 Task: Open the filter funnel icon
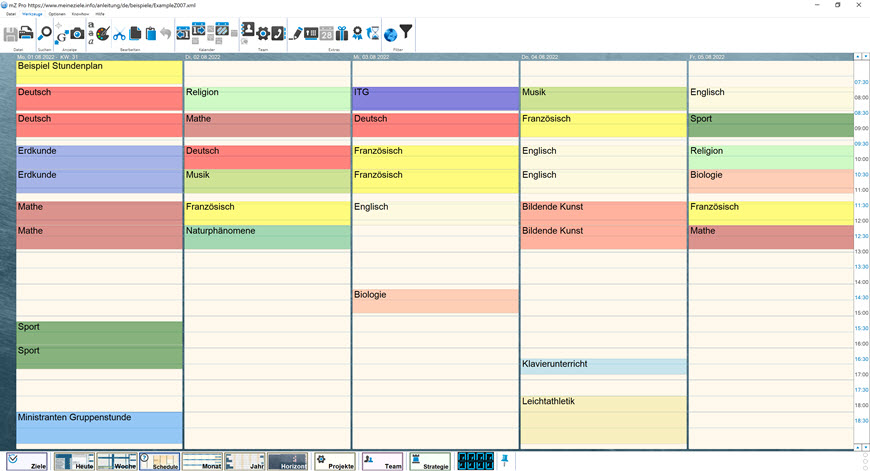click(x=406, y=32)
